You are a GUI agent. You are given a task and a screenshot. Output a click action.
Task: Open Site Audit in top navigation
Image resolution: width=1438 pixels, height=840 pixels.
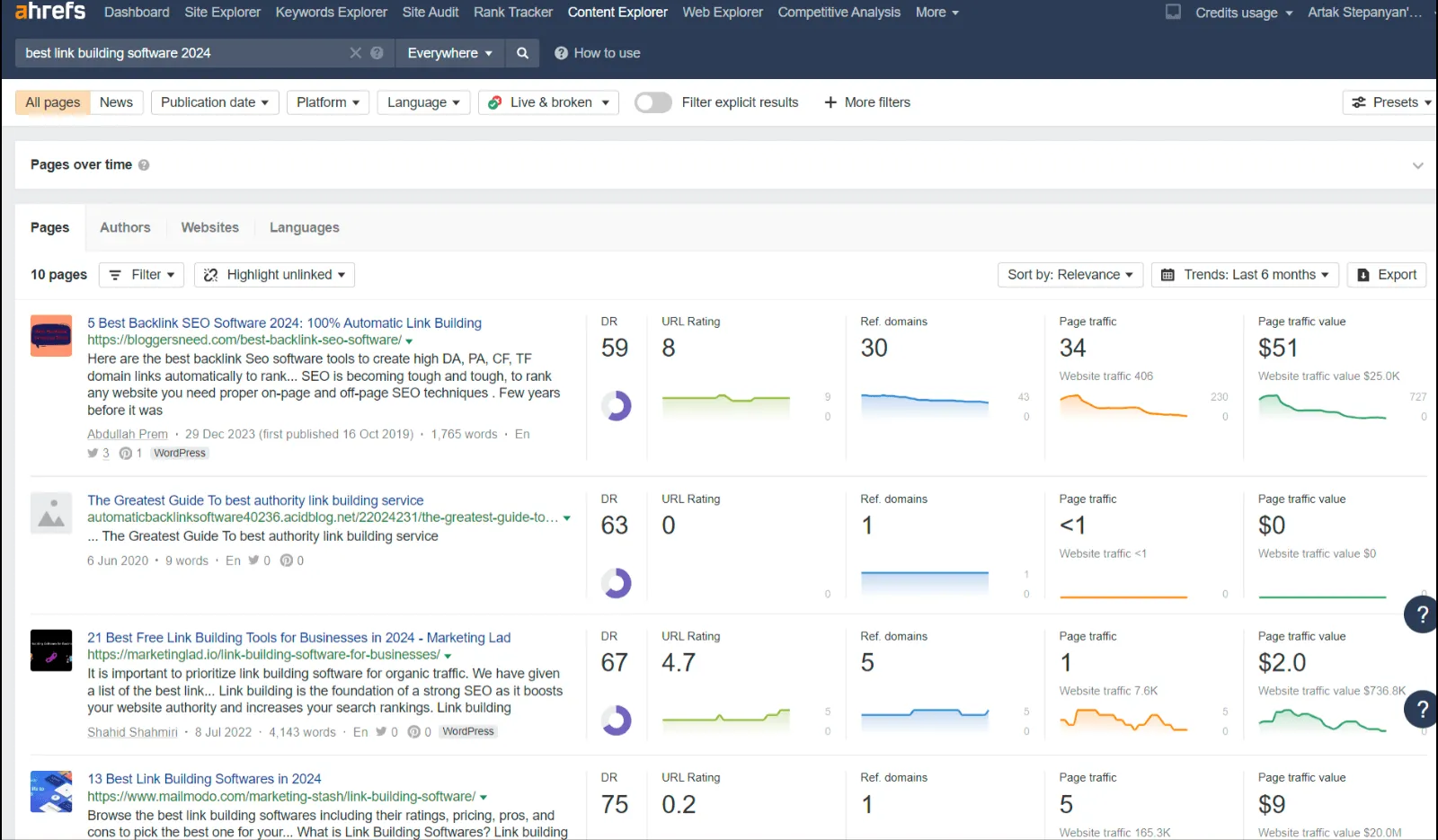431,13
